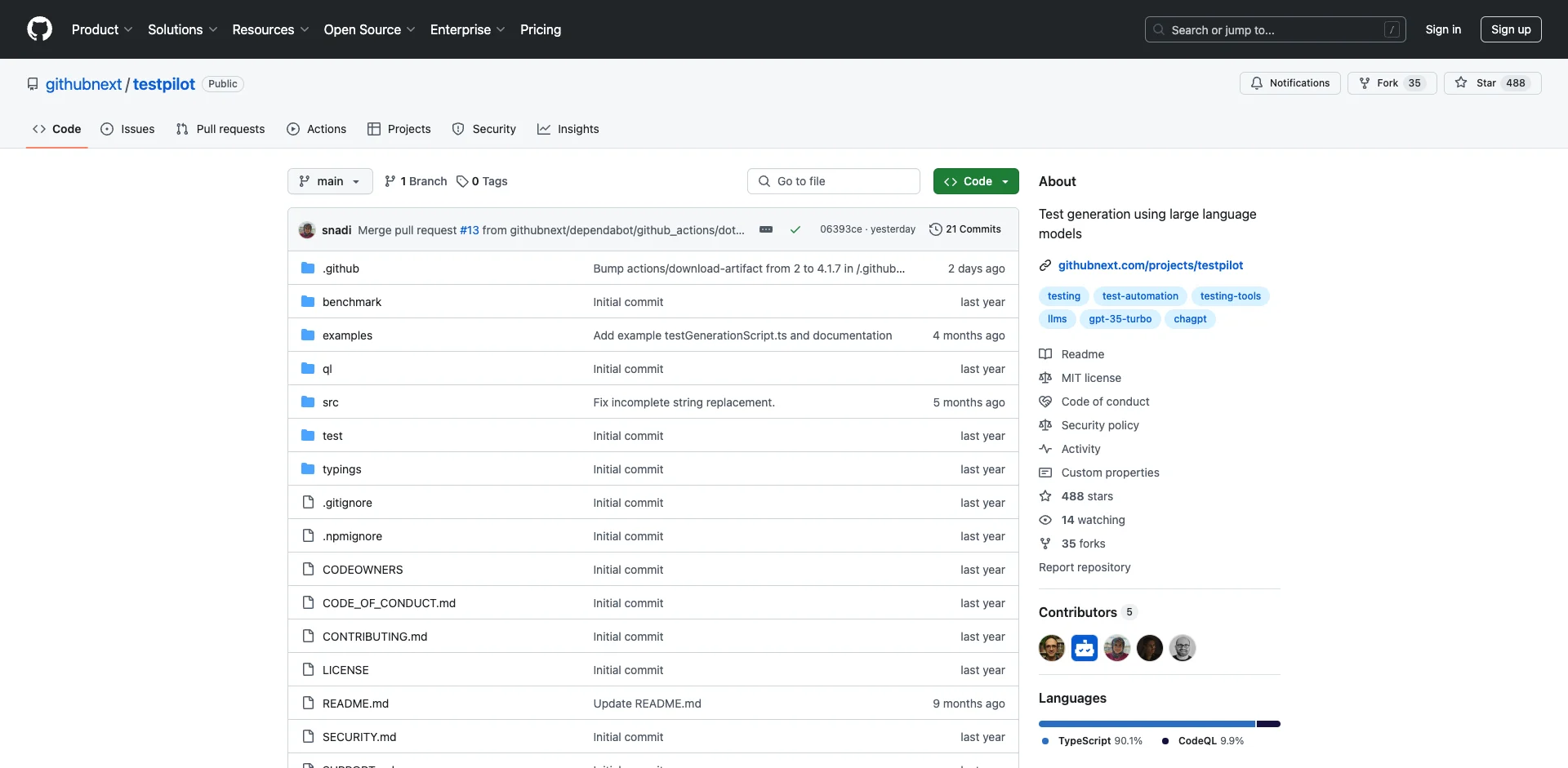Open 'Fix incomplete string replacement.' commit
The image size is (1568, 768).
click(684, 402)
